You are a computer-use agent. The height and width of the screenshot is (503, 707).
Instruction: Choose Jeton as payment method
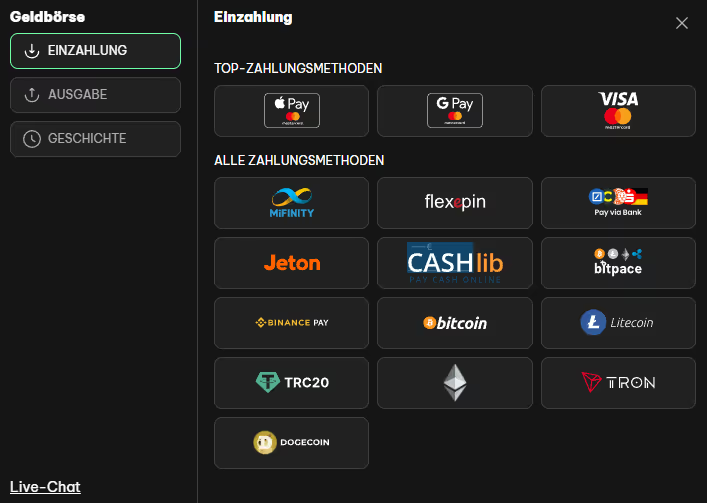(291, 263)
